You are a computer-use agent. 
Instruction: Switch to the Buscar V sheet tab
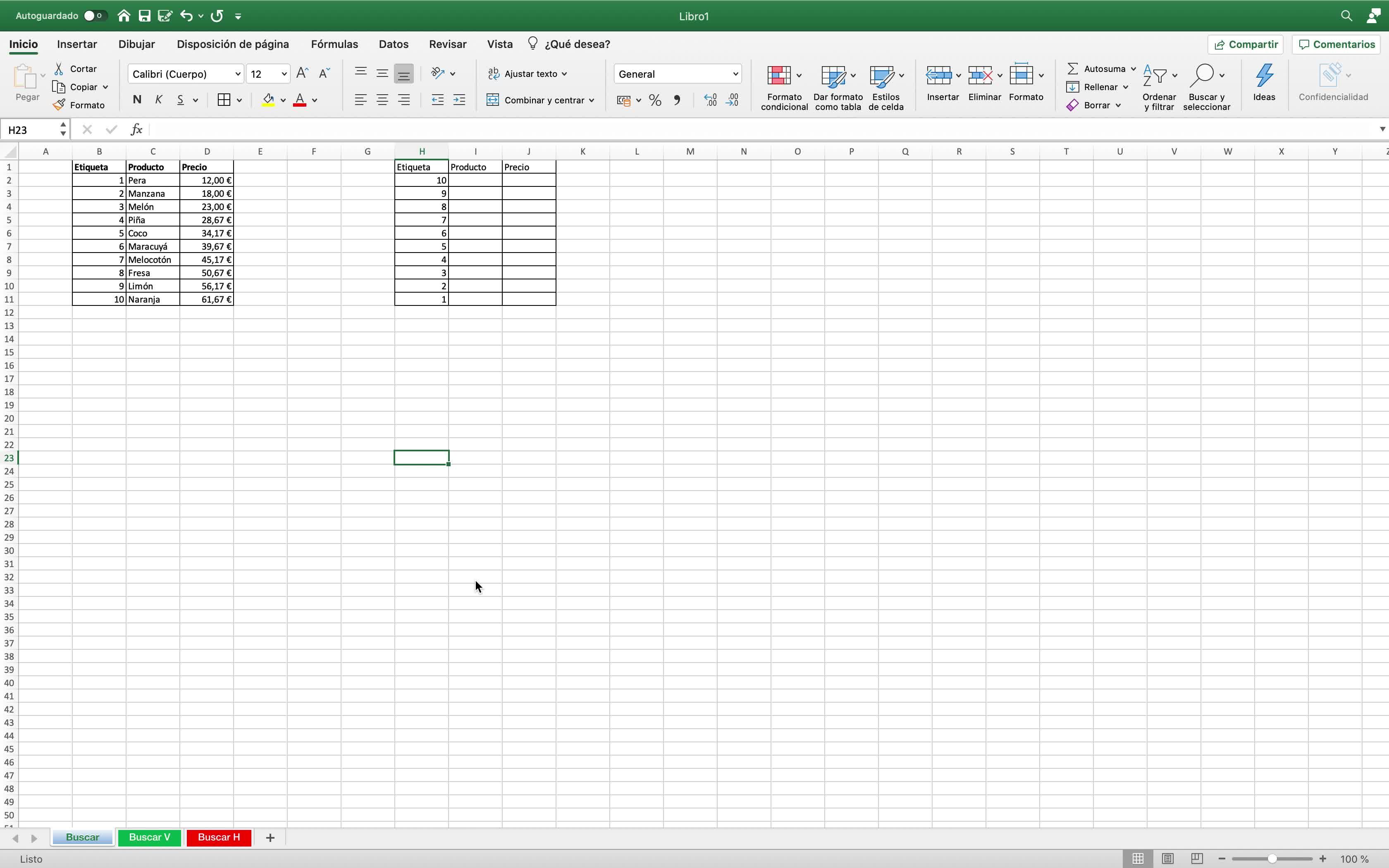click(149, 837)
